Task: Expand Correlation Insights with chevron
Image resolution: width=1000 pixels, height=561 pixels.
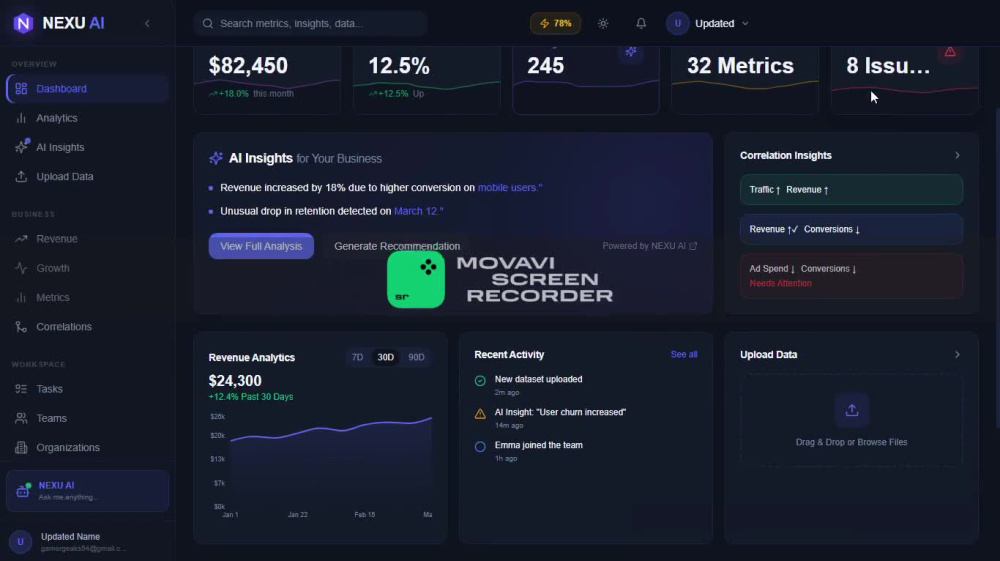Action: tap(957, 156)
